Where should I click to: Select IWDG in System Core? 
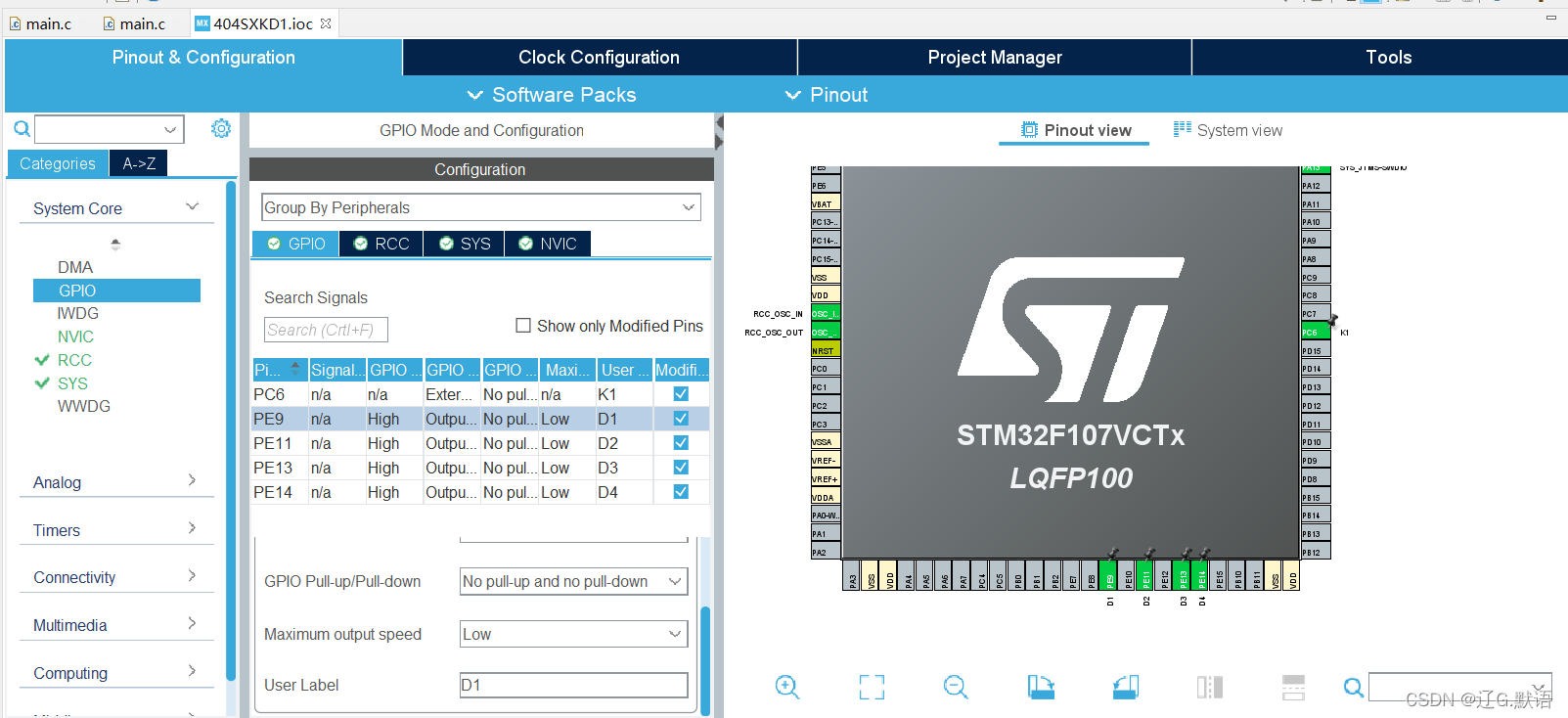78,313
